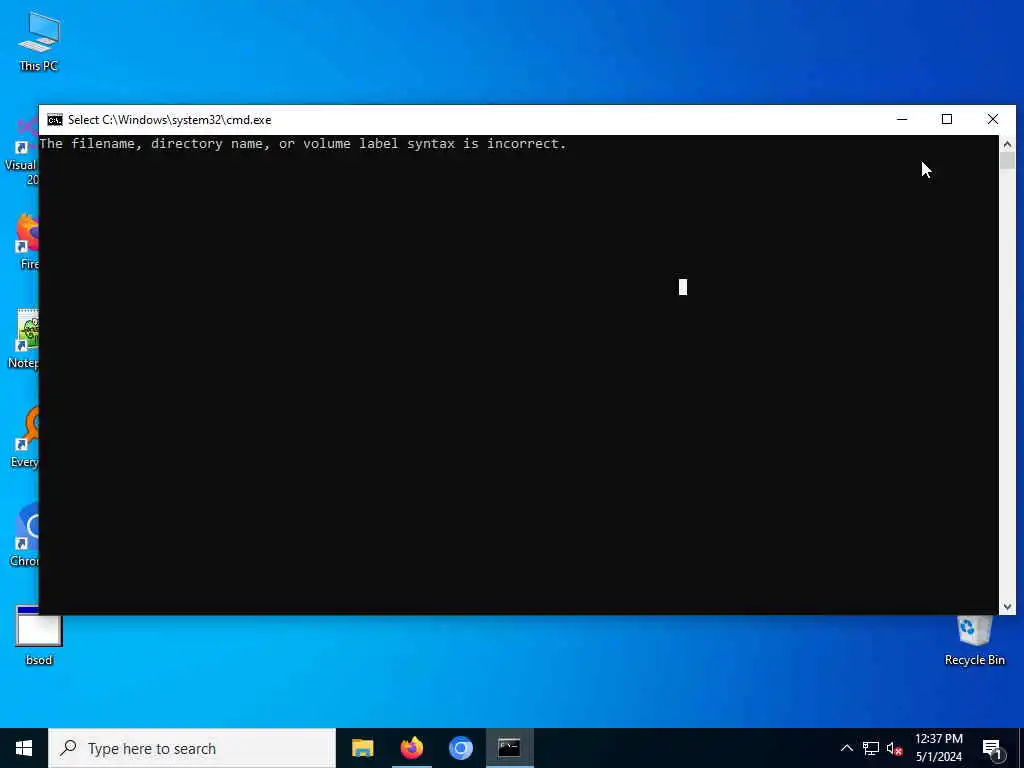1024x768 pixels.
Task: Select the Notepad++ desktop shortcut
Action: click(x=25, y=340)
